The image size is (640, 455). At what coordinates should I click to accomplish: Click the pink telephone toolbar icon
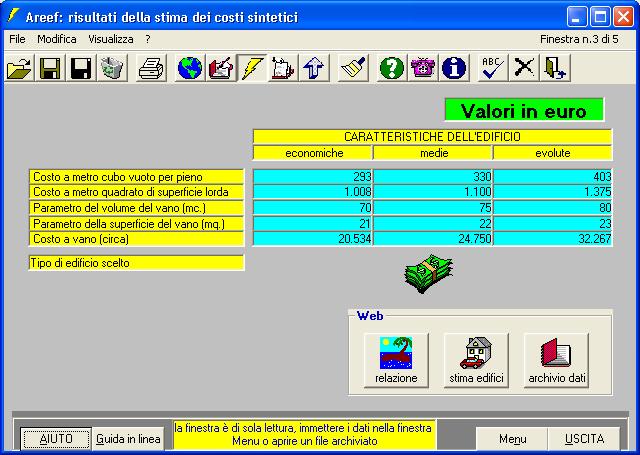click(x=423, y=67)
